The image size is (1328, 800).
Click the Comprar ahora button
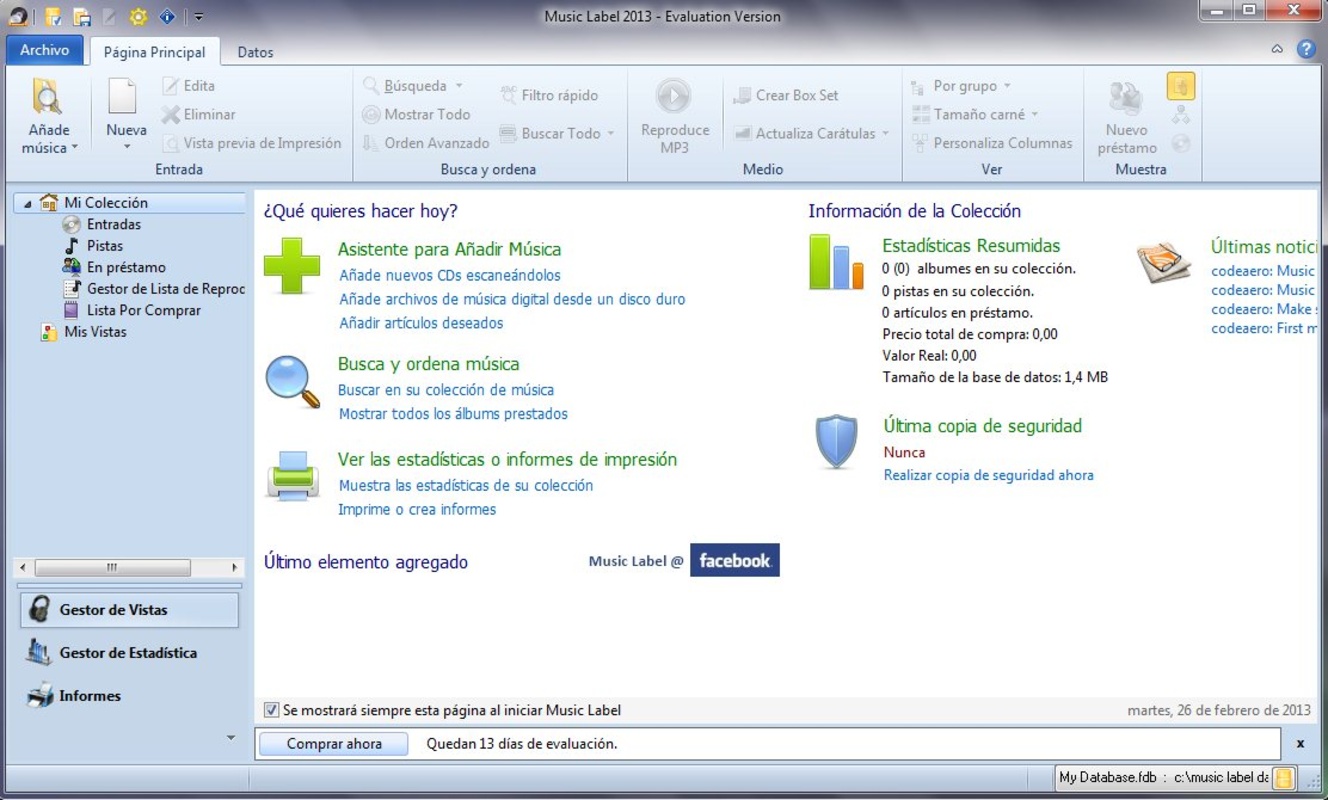click(x=334, y=744)
